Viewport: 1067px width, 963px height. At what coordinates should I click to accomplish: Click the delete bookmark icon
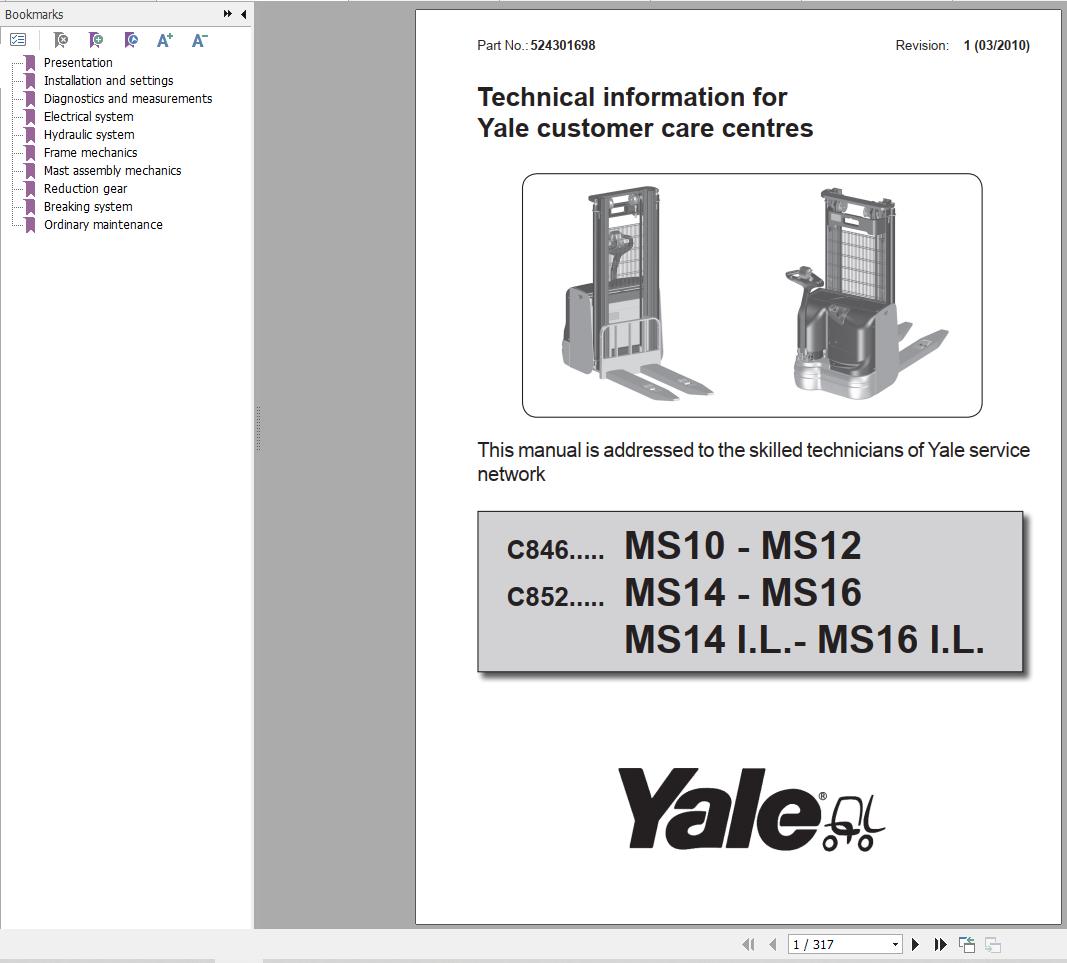coord(60,40)
